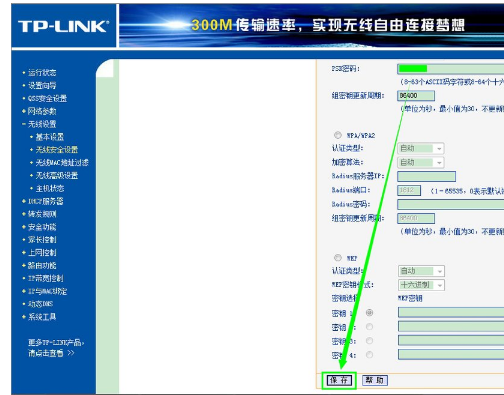Image resolution: width=504 pixels, height=395 pixels.
Task: Click the 保存 save button
Action: pyautogui.click(x=339, y=380)
